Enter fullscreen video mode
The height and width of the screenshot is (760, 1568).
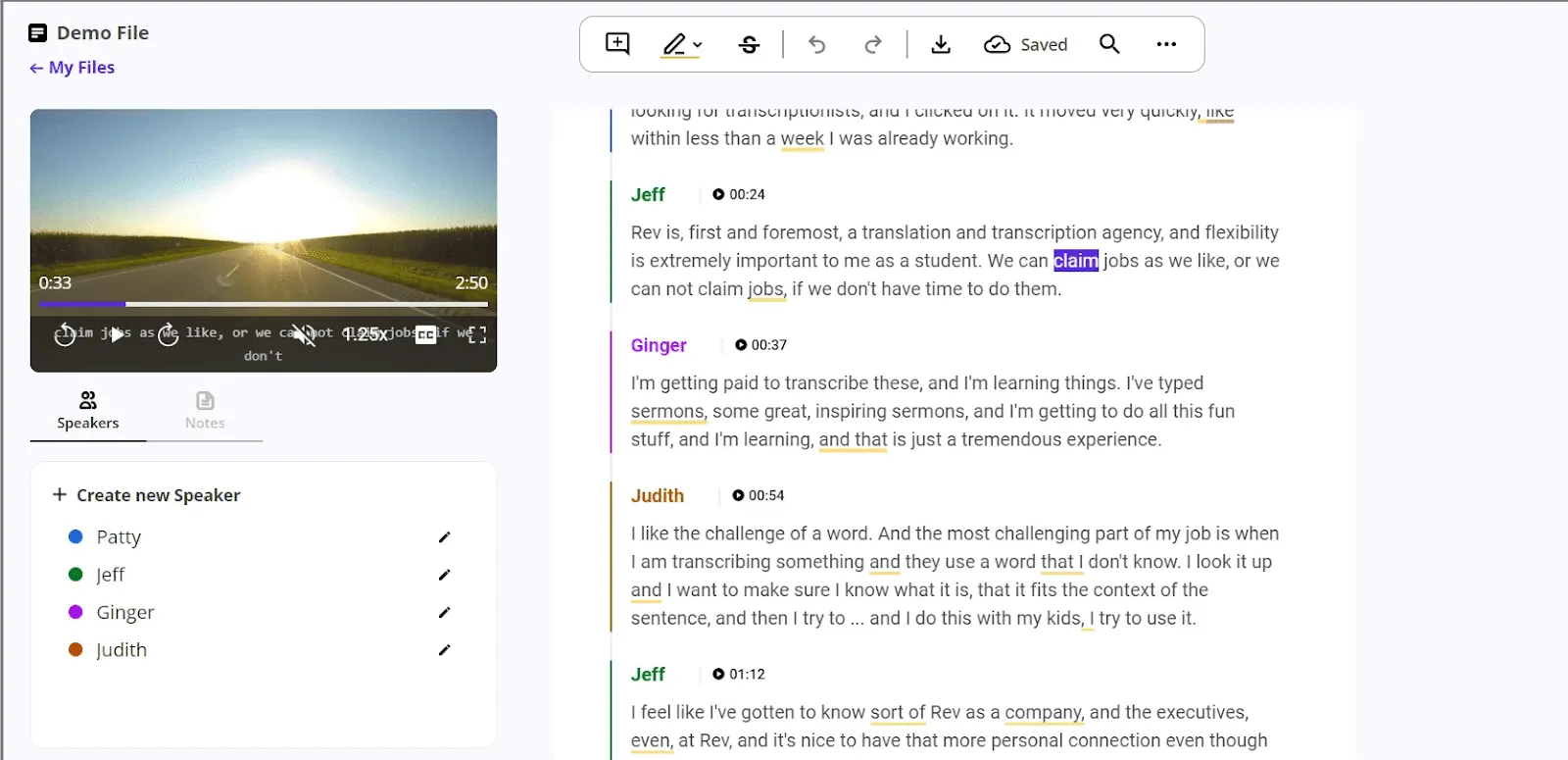point(477,334)
